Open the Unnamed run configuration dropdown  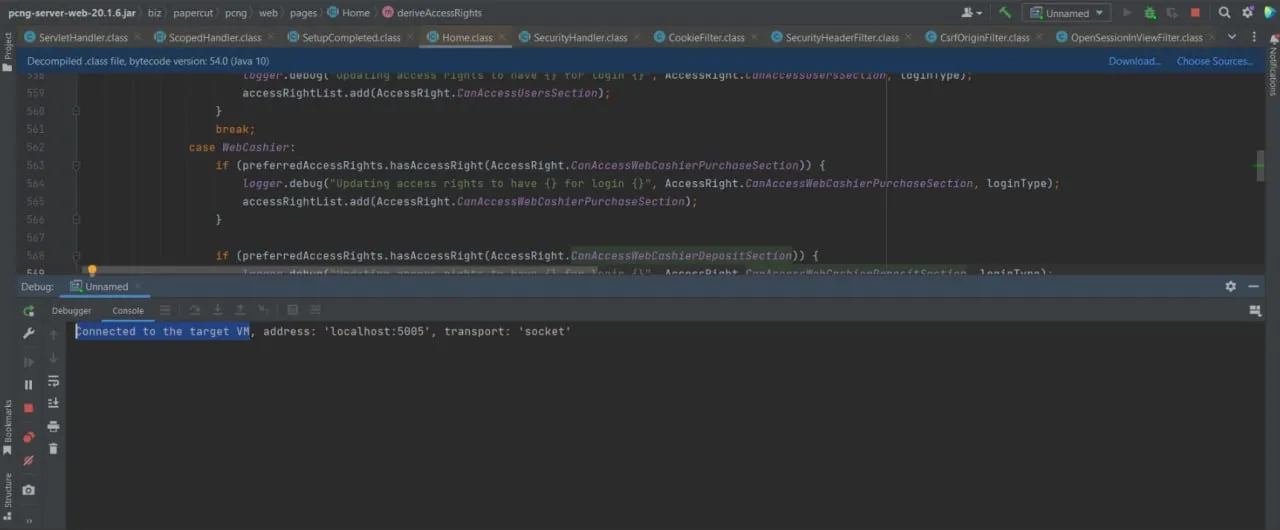tap(1066, 13)
